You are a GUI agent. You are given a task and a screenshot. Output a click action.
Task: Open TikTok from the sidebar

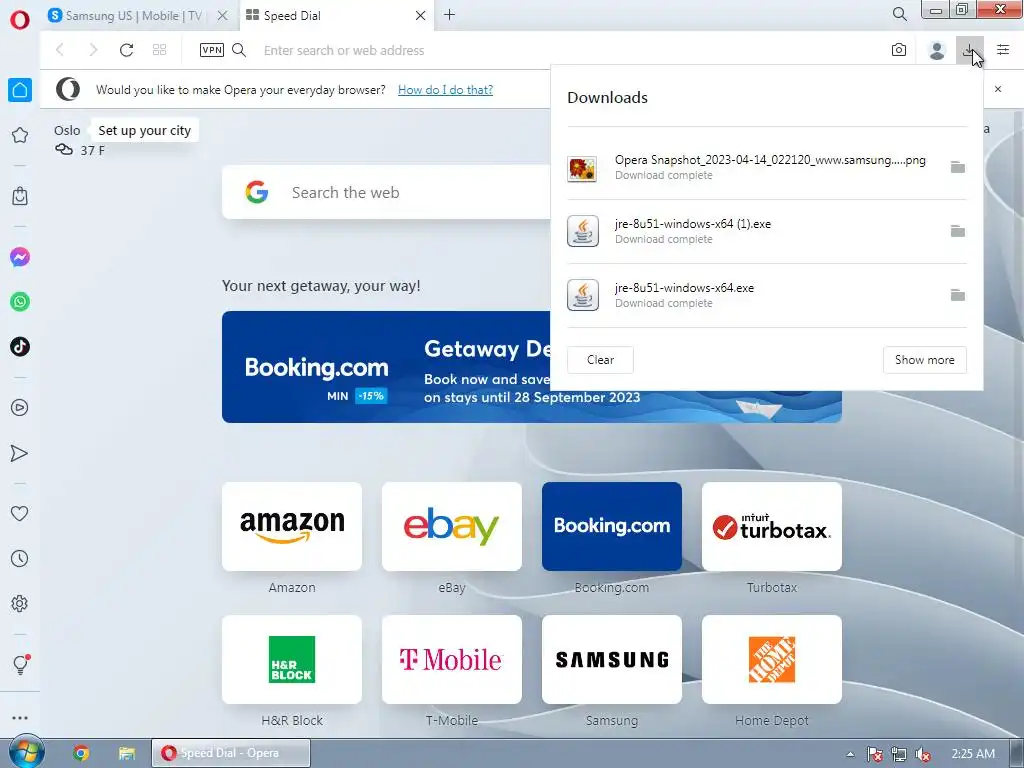[x=20, y=347]
